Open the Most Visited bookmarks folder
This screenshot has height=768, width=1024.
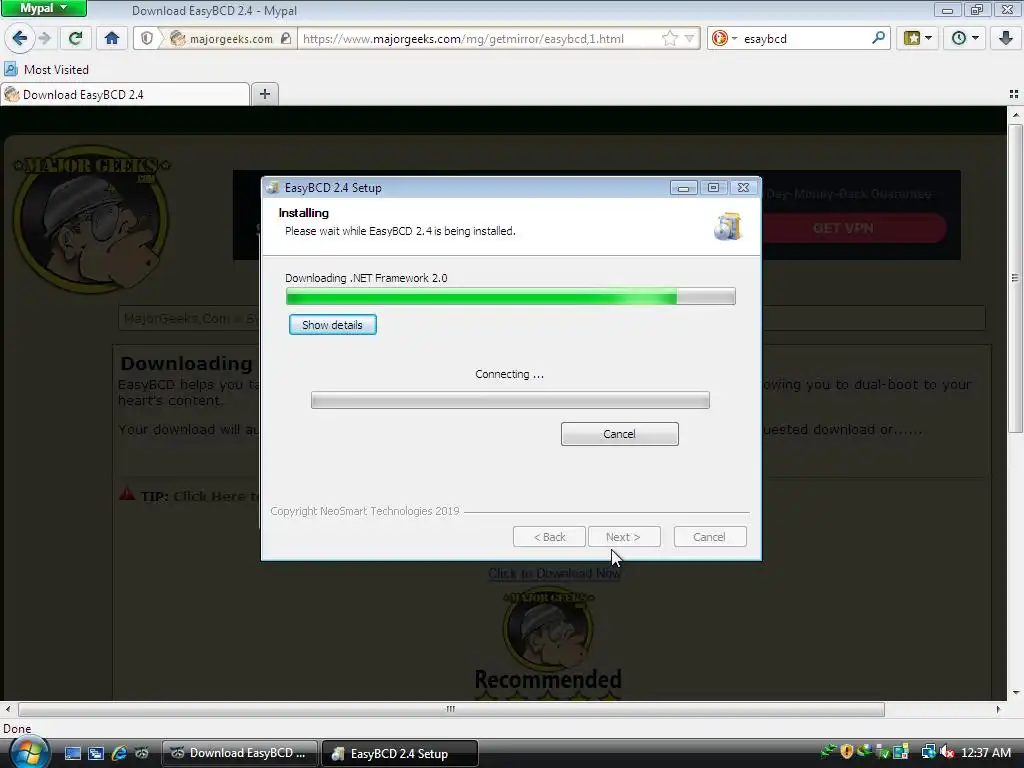tap(46, 69)
